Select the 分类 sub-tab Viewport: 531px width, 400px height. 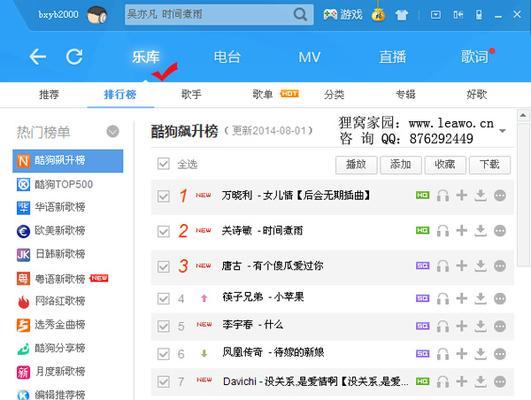pyautogui.click(x=334, y=94)
